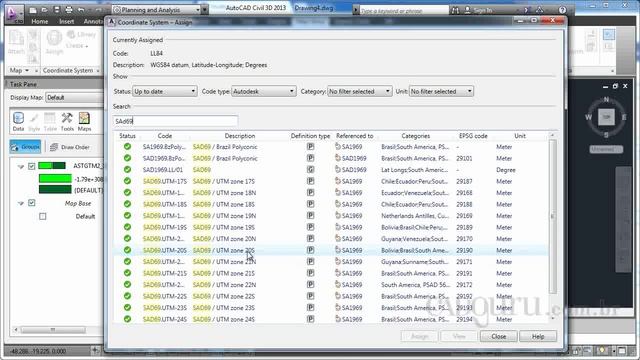This screenshot has height=360, width=640.
Task: Click the Library icon in Coordinate System panel
Action: coord(81,35)
